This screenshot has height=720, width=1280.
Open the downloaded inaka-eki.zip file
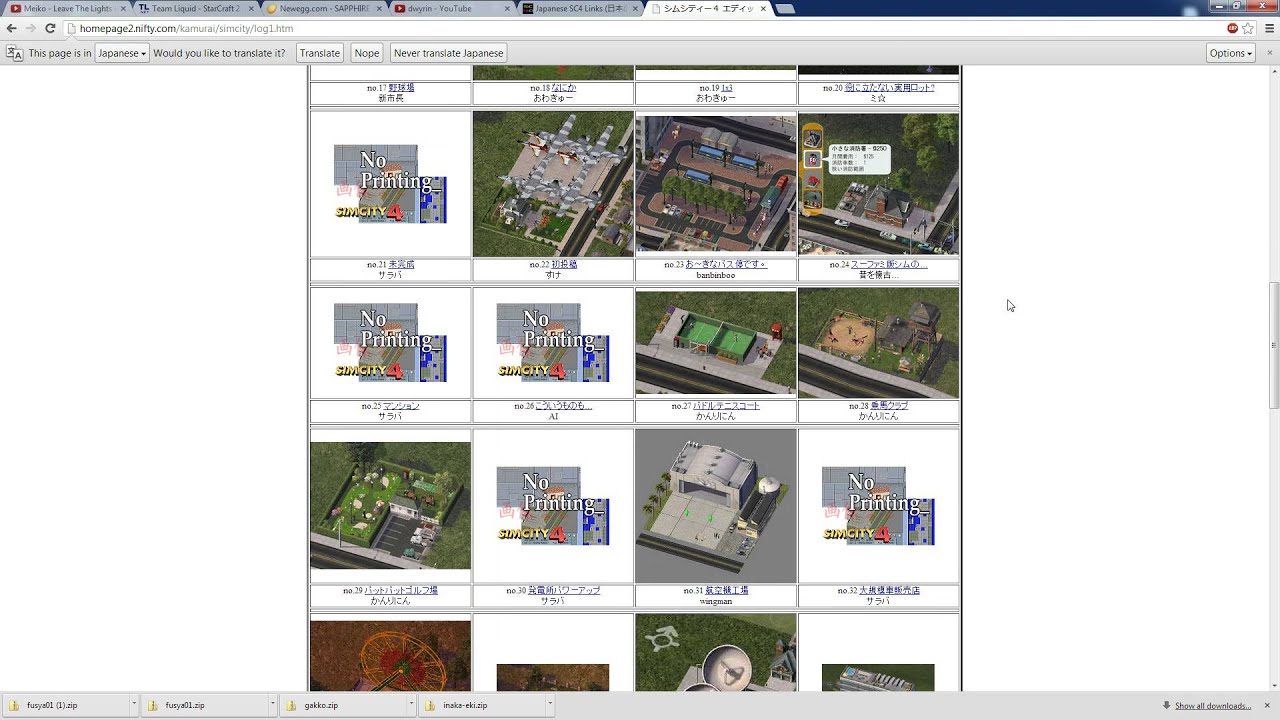(x=480, y=705)
